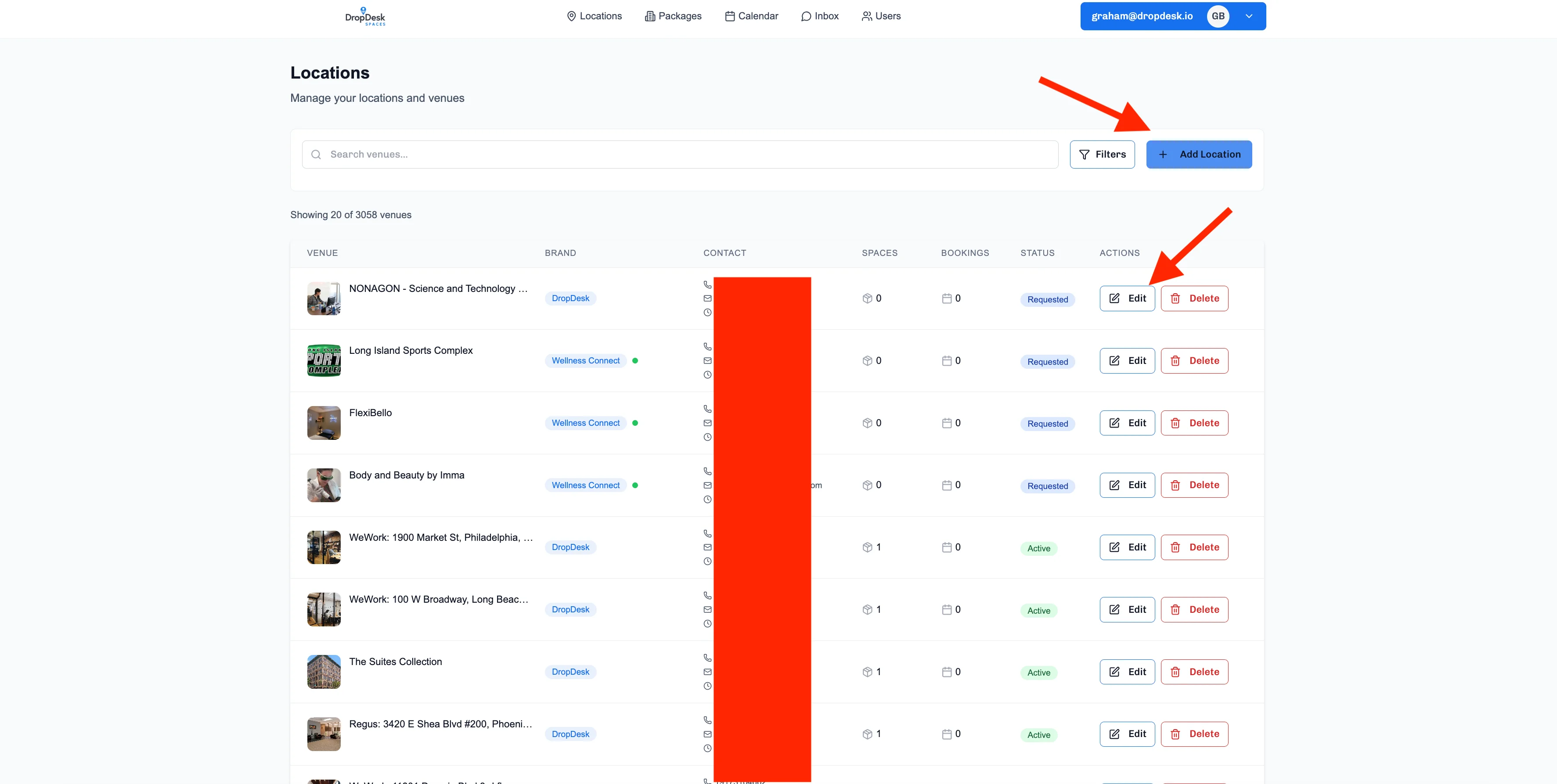Open the Locations nav item

[x=594, y=16]
